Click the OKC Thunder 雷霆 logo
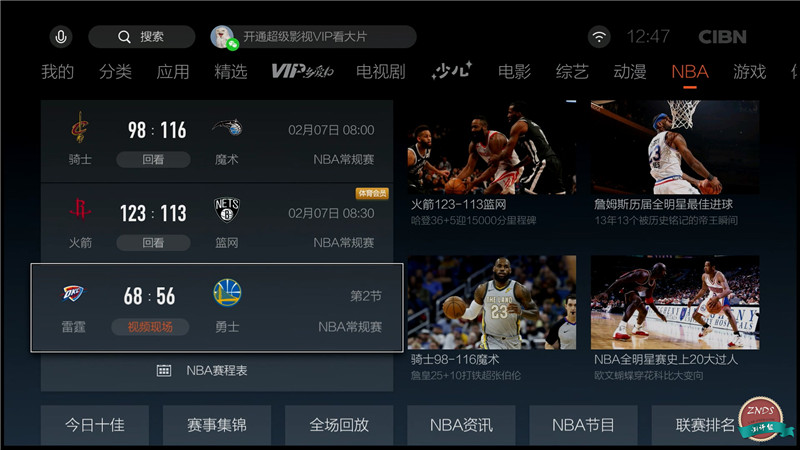Screen dimensions: 800x450 (x=73, y=293)
